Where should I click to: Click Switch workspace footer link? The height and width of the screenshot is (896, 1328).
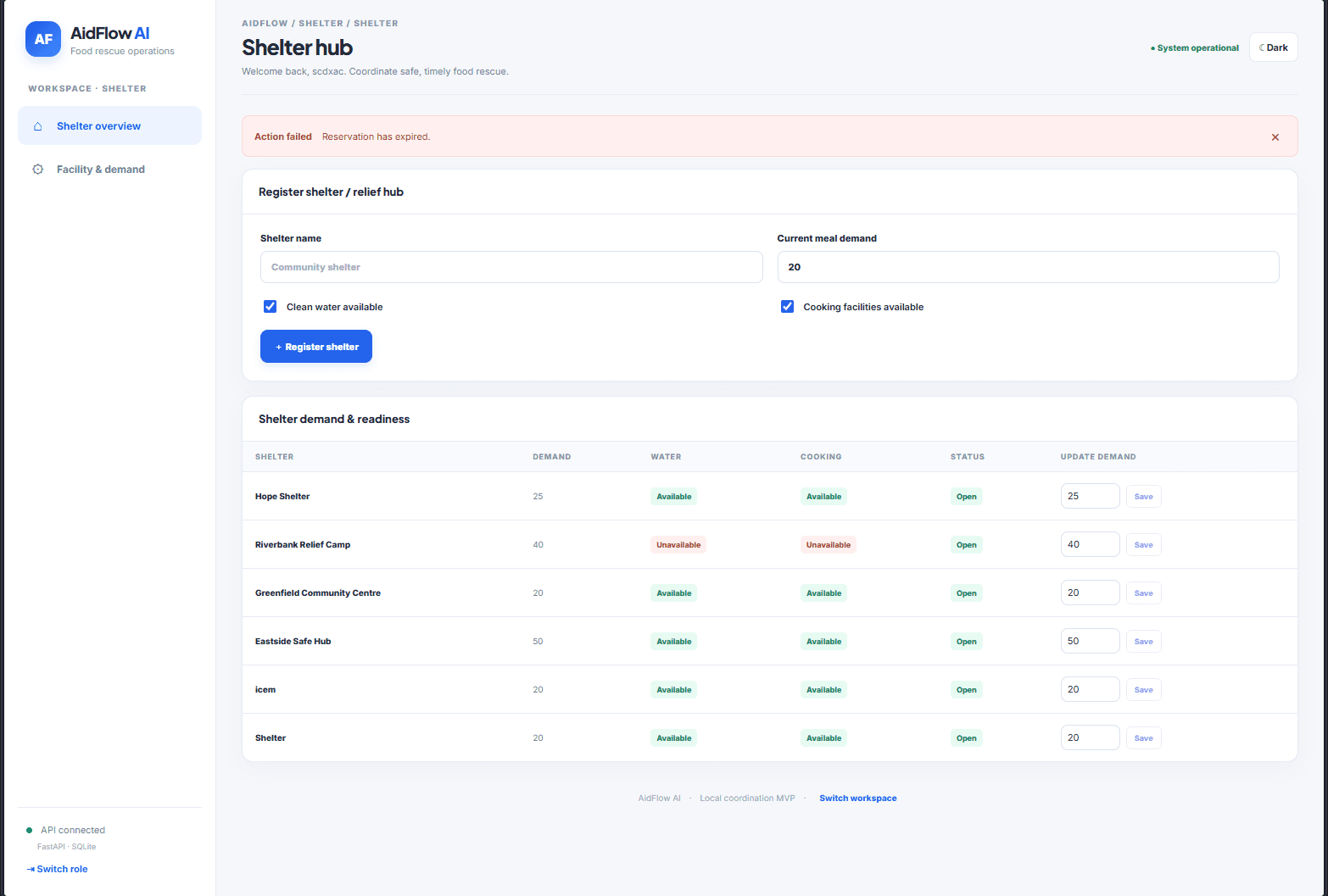pyautogui.click(x=857, y=799)
